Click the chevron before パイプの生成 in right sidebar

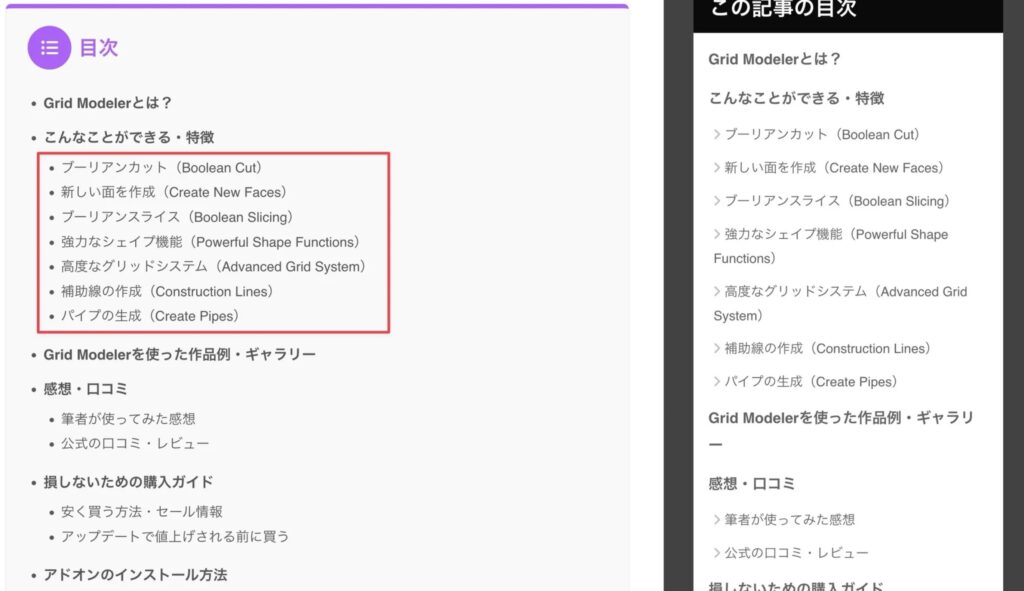(717, 382)
